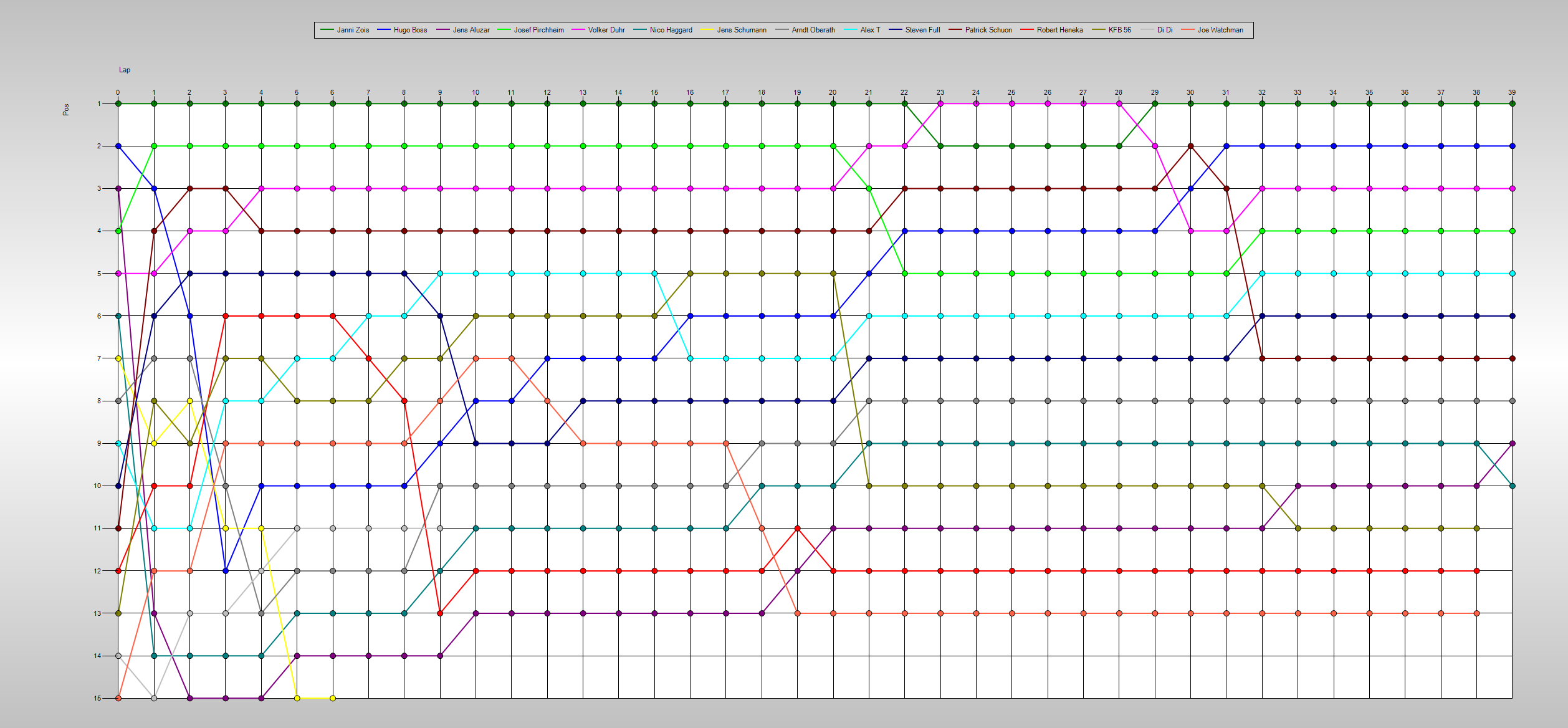Click Steven Full point at lap 10, position 9
The width and height of the screenshot is (1568, 728).
[x=476, y=443]
